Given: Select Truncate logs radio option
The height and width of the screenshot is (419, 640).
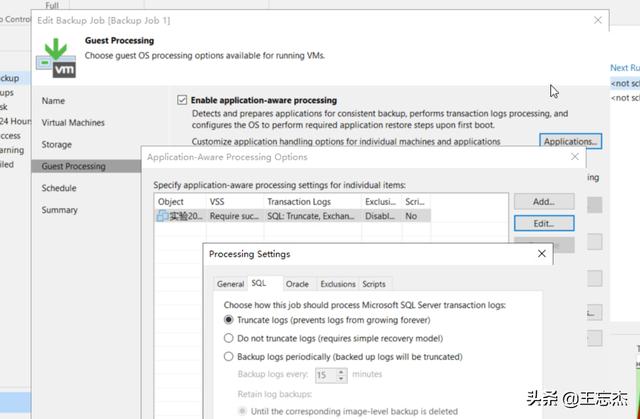Looking at the screenshot, I should point(229,320).
